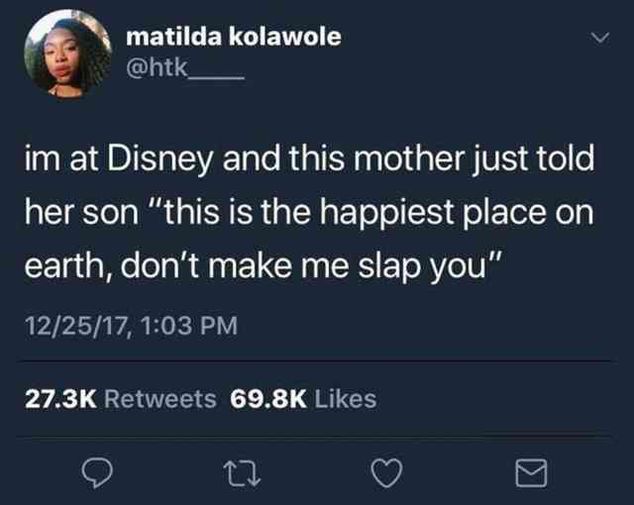Open the @htk_____ handle profile
The height and width of the screenshot is (505, 634).
click(x=185, y=68)
